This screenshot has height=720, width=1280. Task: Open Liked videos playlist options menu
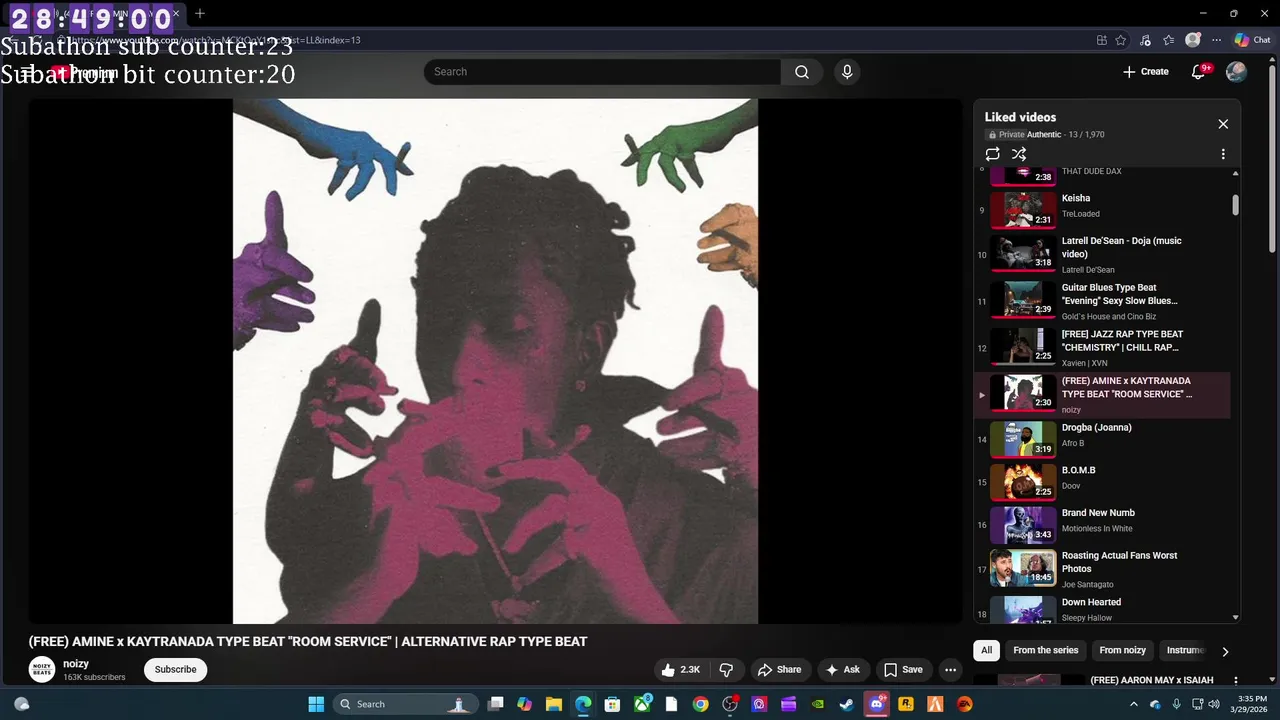point(1223,154)
